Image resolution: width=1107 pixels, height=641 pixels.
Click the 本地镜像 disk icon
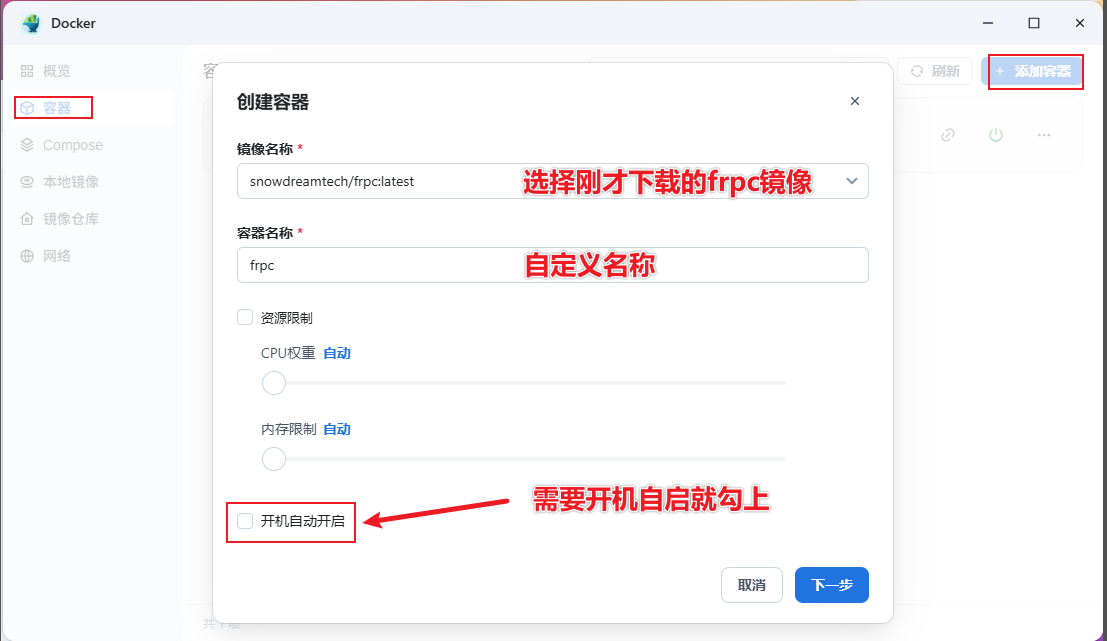pyautogui.click(x=27, y=181)
